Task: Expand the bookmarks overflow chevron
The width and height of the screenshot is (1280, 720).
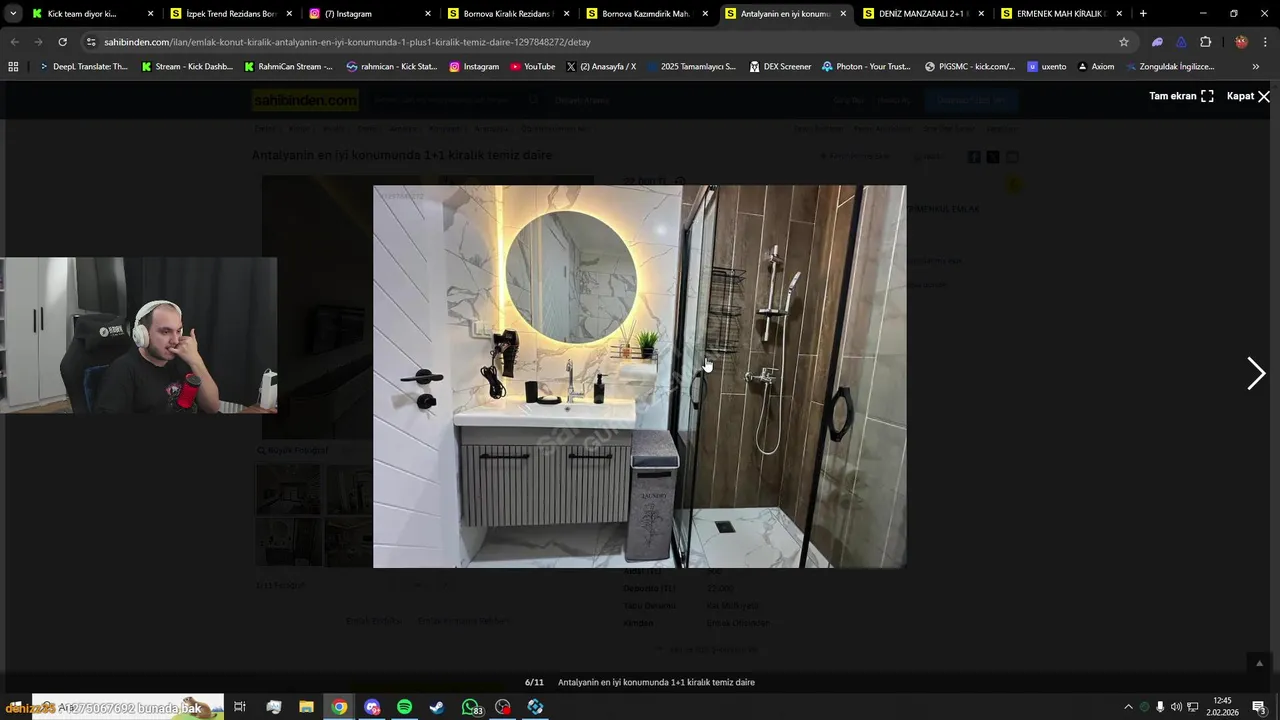Action: click(1256, 66)
